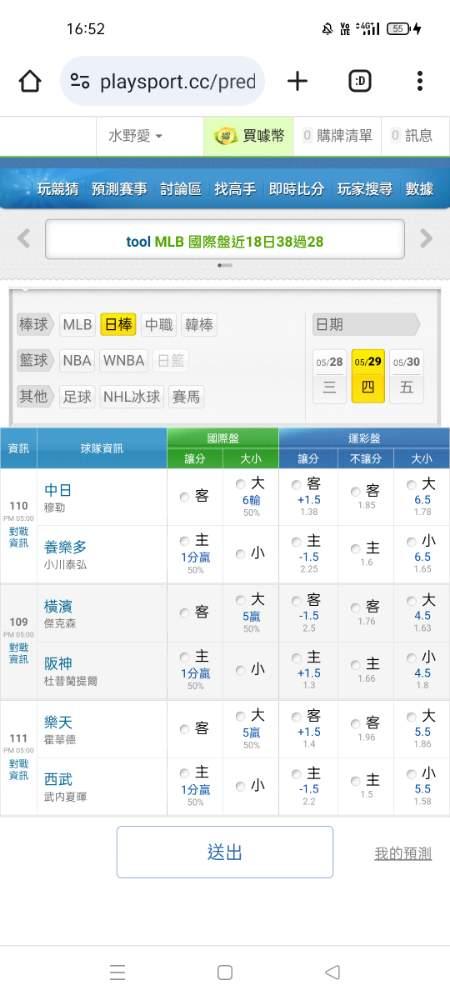Choose the date 05/29 四

click(x=368, y=376)
